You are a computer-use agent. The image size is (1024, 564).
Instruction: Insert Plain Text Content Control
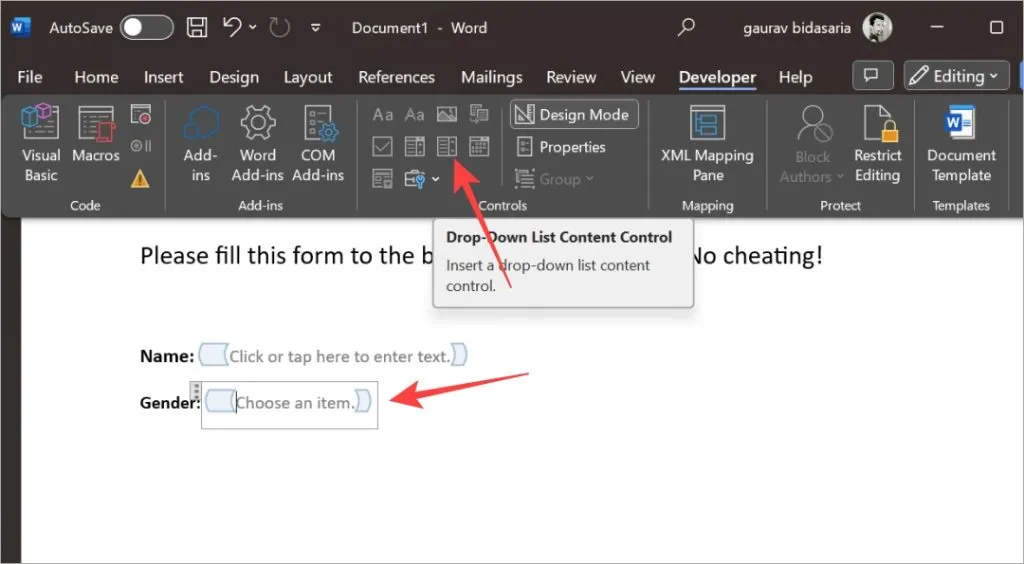click(x=415, y=115)
